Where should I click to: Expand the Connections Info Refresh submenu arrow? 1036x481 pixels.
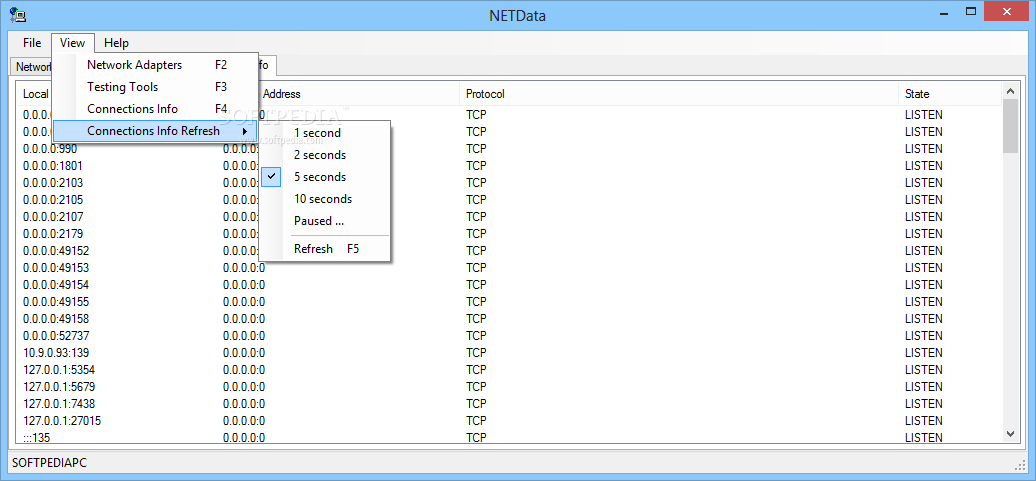click(x=245, y=131)
